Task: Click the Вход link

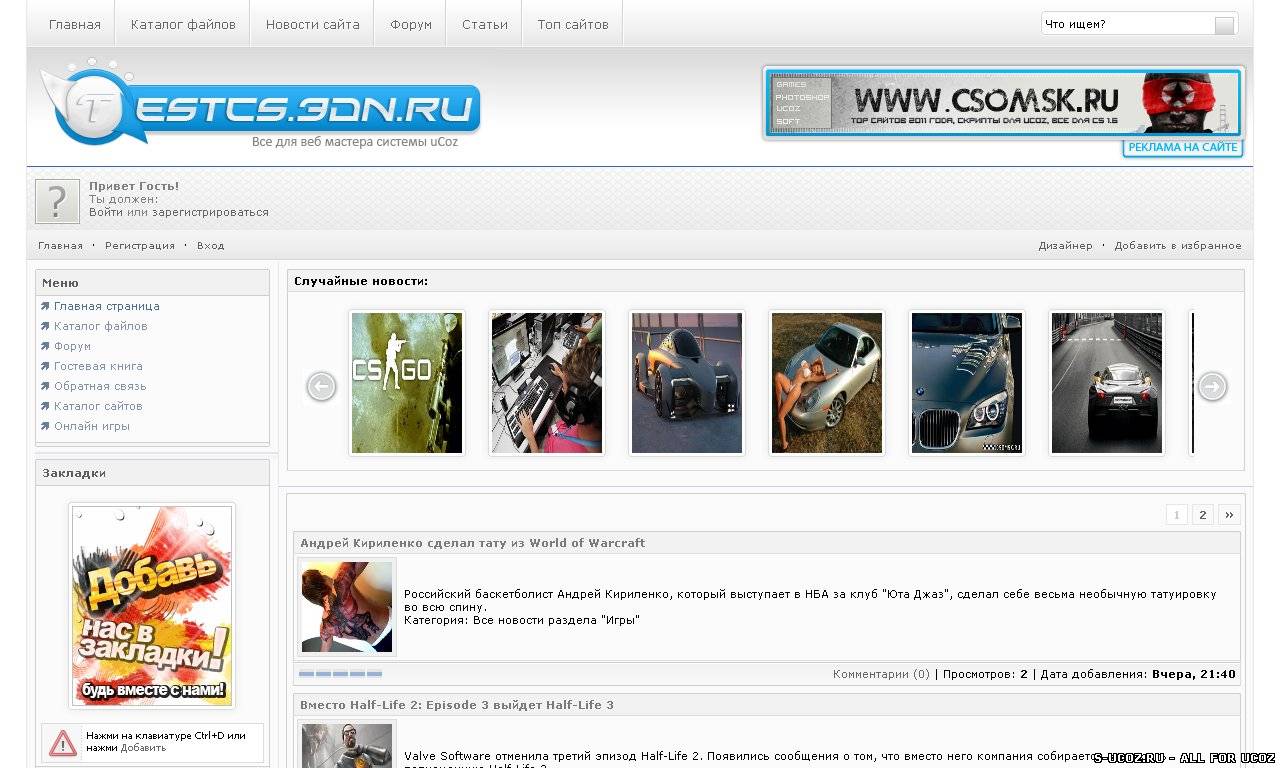Action: [210, 245]
